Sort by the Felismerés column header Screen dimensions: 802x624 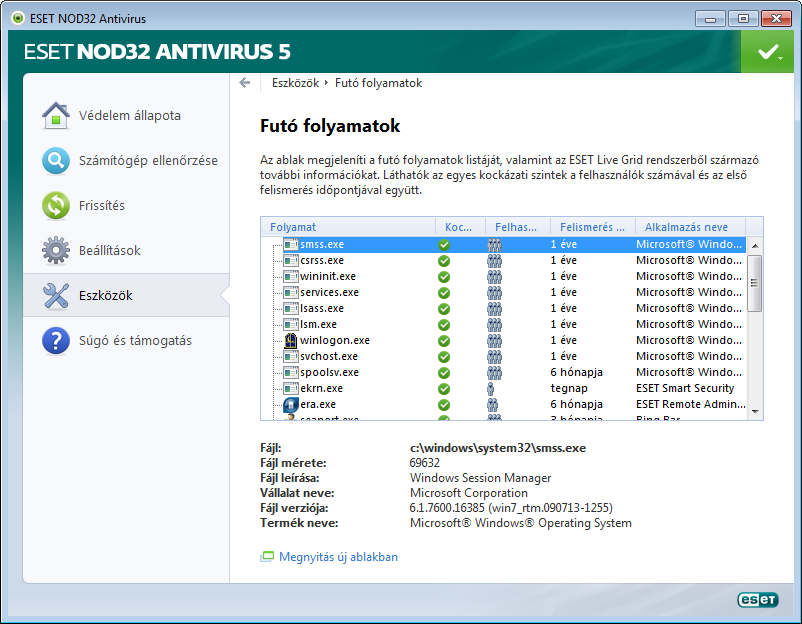click(x=592, y=227)
